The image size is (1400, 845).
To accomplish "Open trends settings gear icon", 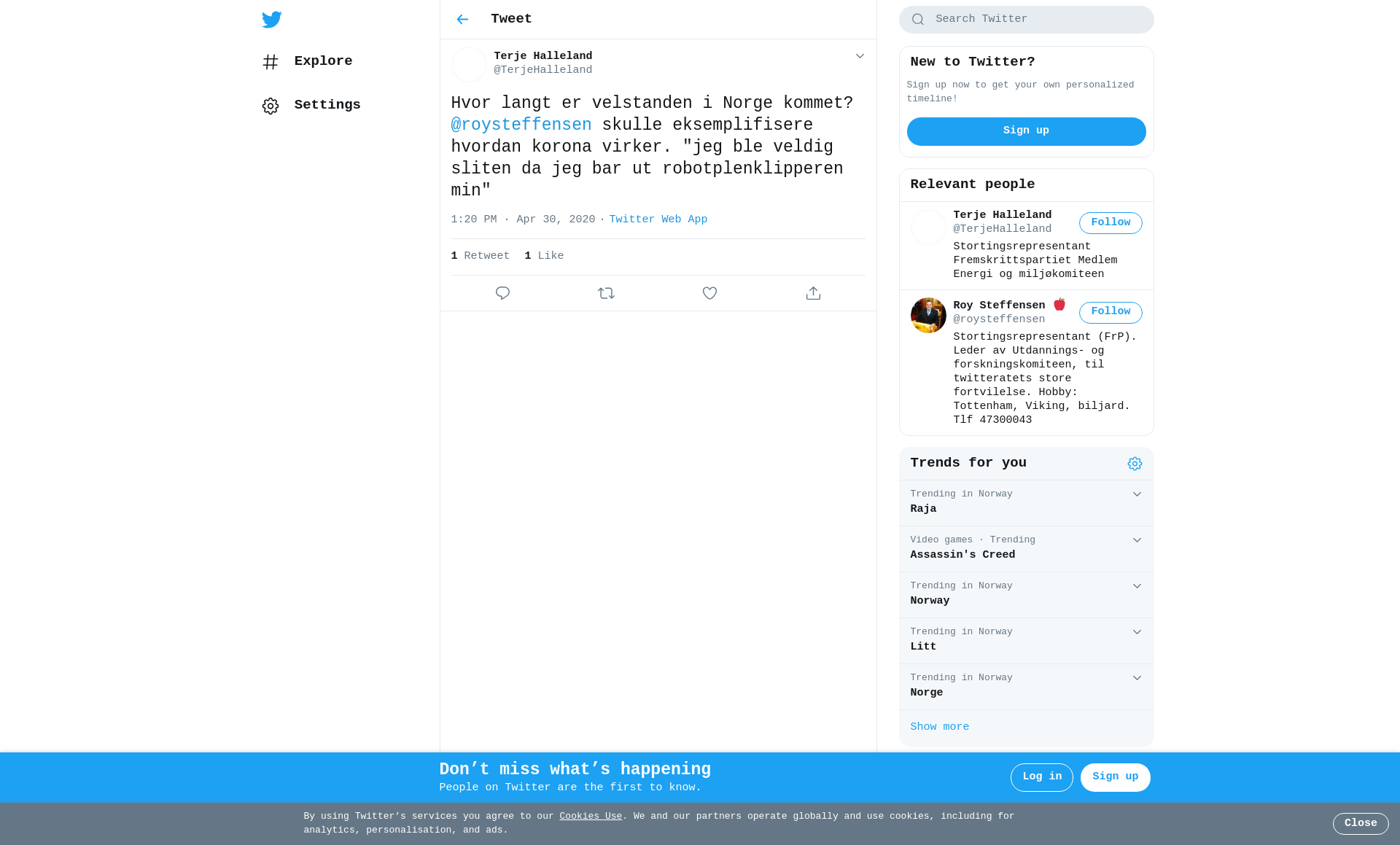I will pyautogui.click(x=1135, y=464).
